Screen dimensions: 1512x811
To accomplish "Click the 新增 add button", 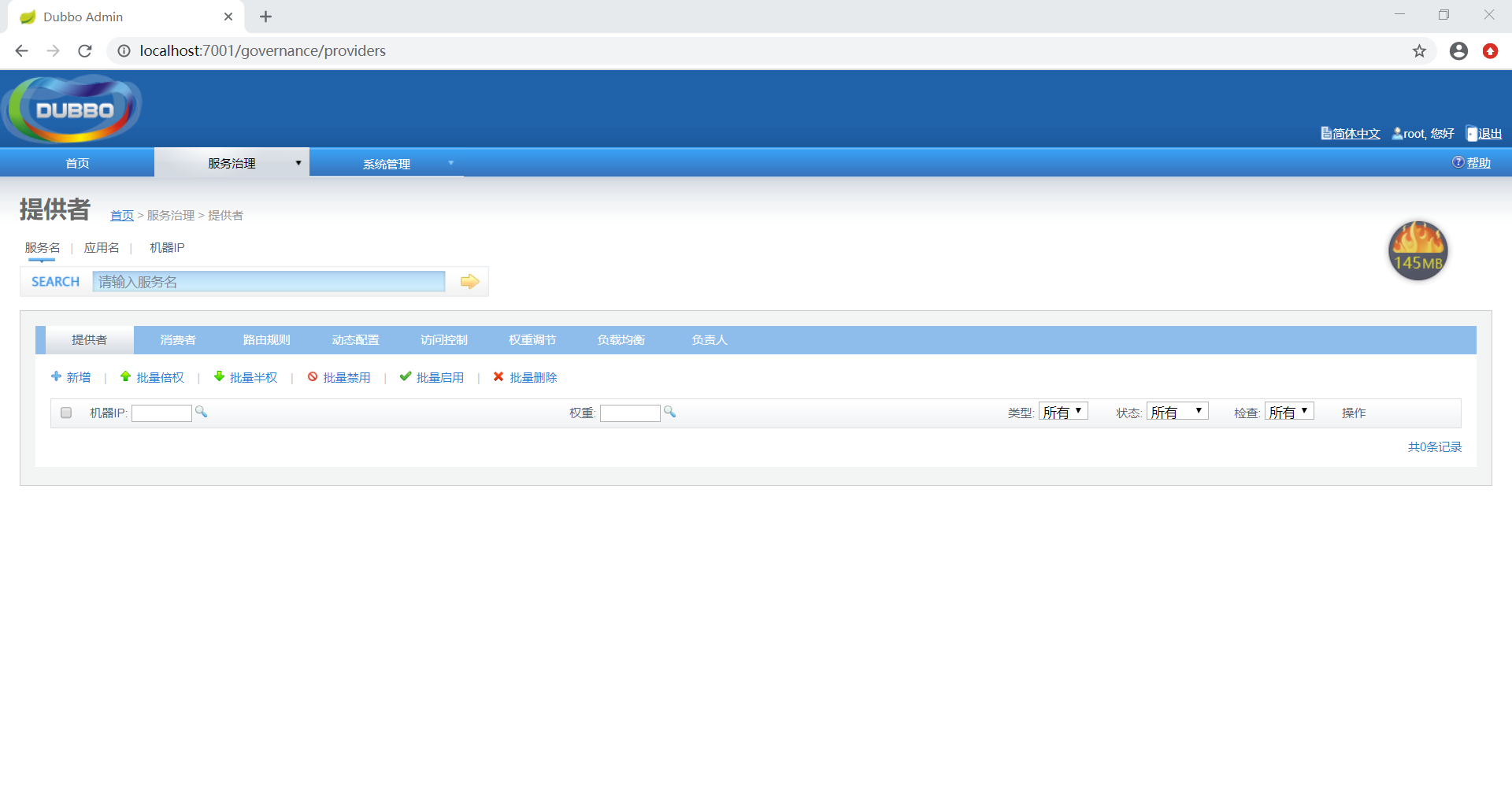I will [x=72, y=378].
